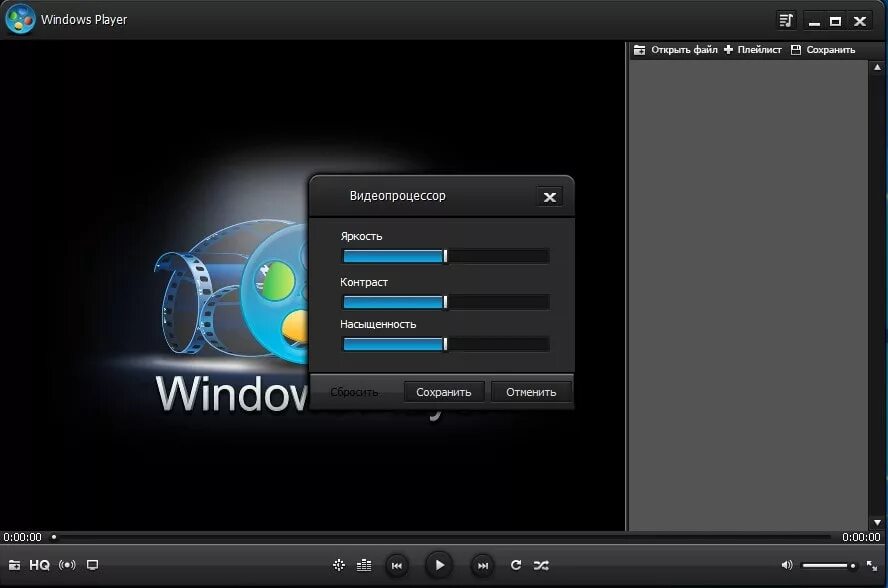Toggle repeat playback
Screen dimensions: 888x588
pyautogui.click(x=515, y=565)
